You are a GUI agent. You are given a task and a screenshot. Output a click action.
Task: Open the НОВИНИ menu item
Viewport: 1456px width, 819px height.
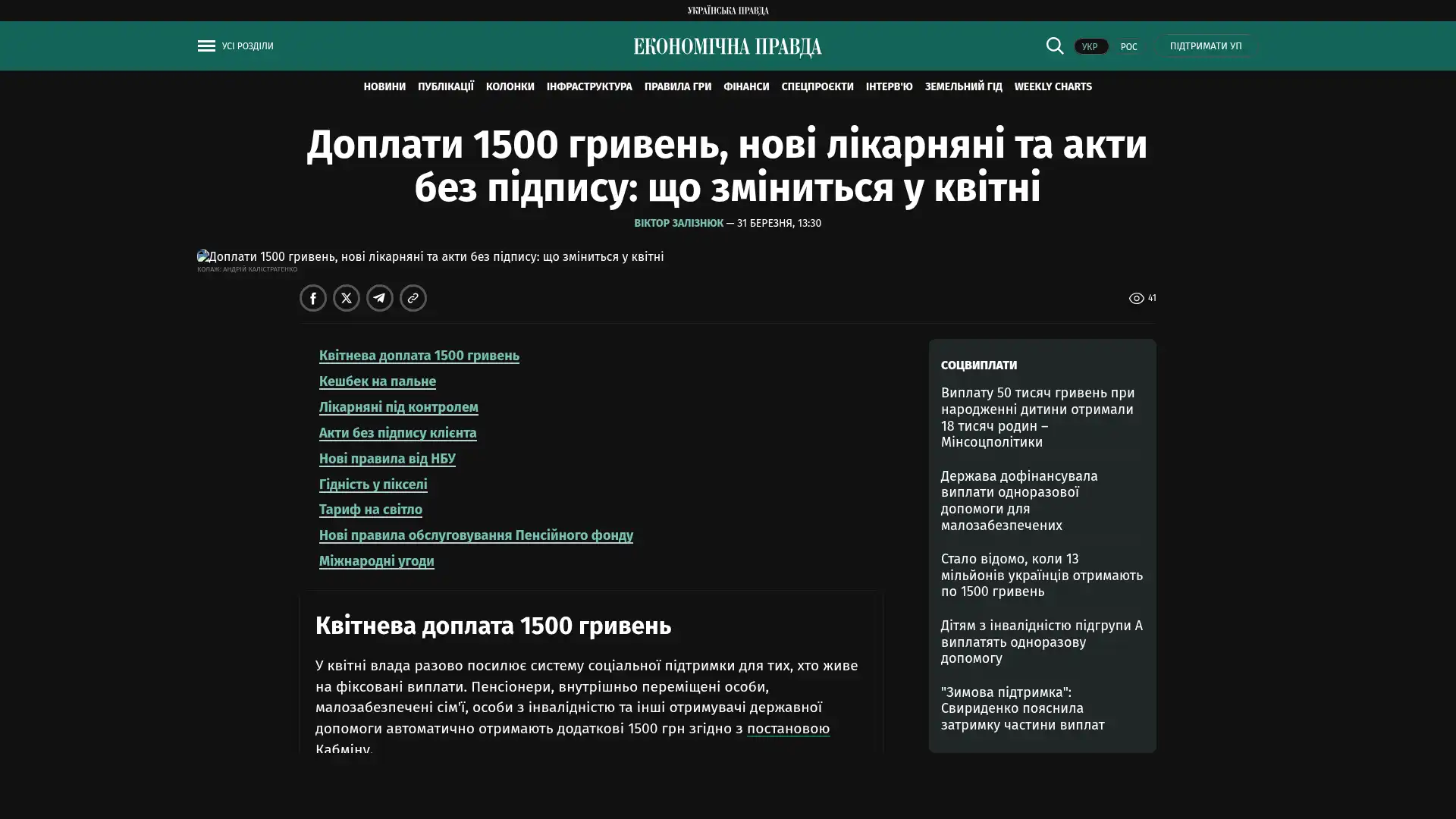click(x=384, y=86)
